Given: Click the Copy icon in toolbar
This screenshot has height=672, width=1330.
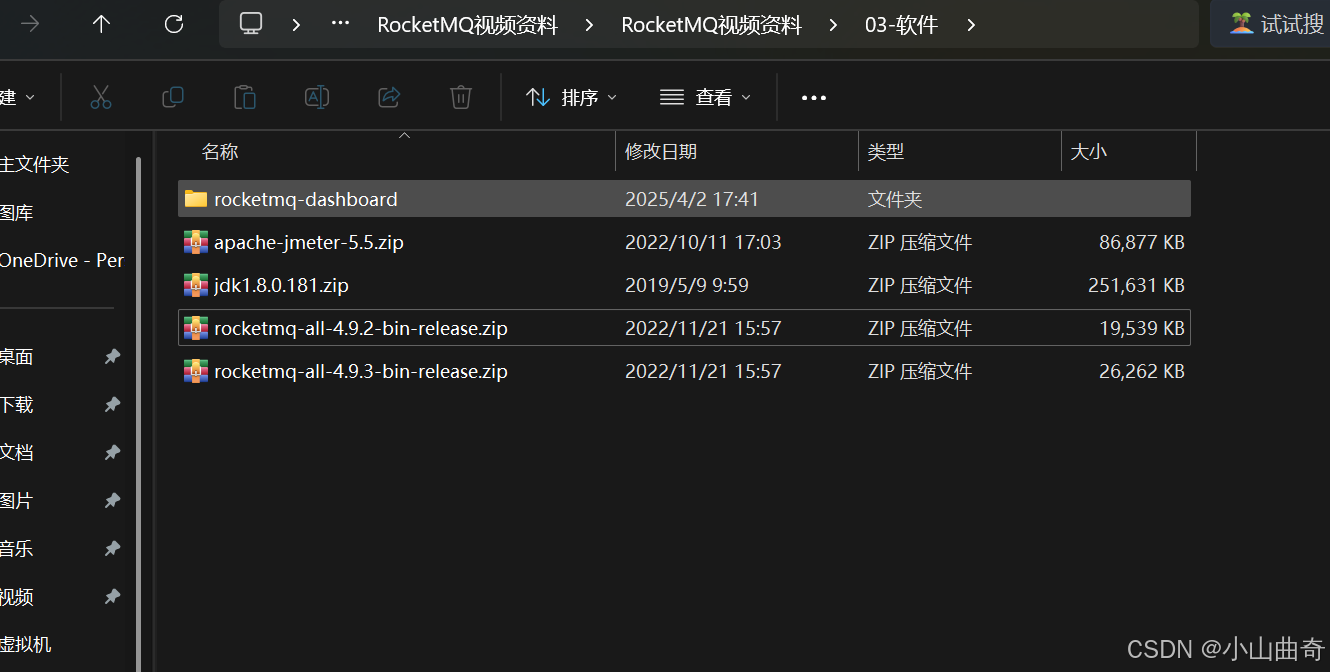Looking at the screenshot, I should 173,97.
